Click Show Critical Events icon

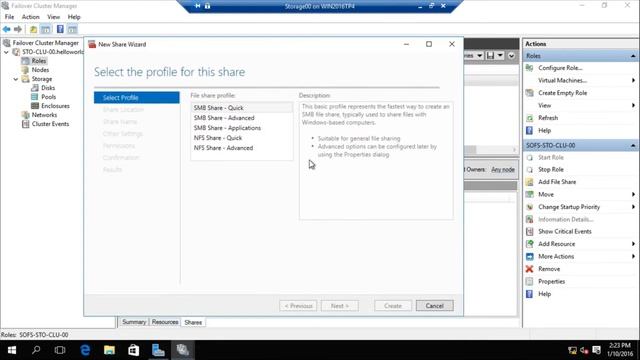pyautogui.click(x=529, y=231)
